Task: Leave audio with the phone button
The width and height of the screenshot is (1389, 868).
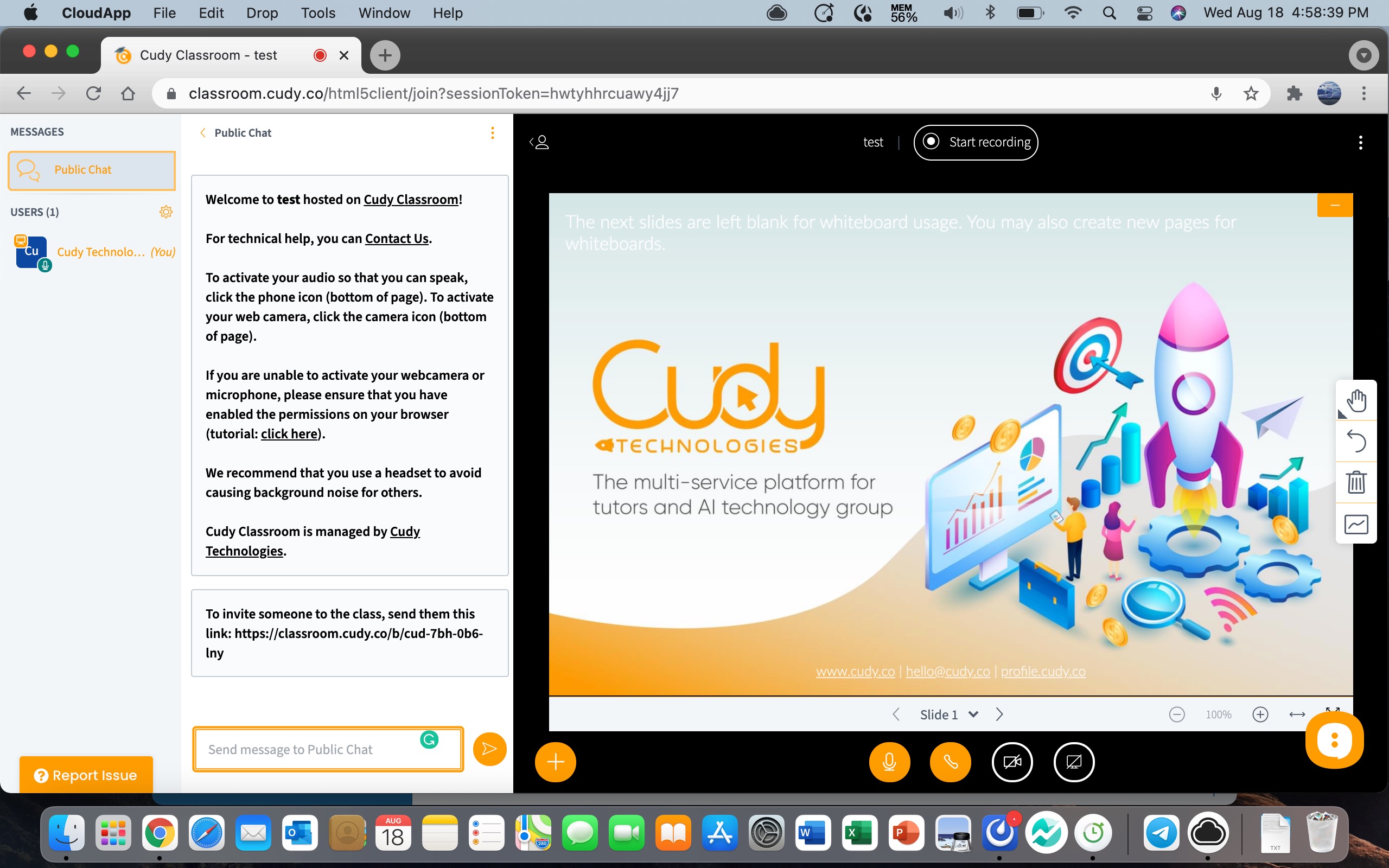Action: tap(951, 762)
